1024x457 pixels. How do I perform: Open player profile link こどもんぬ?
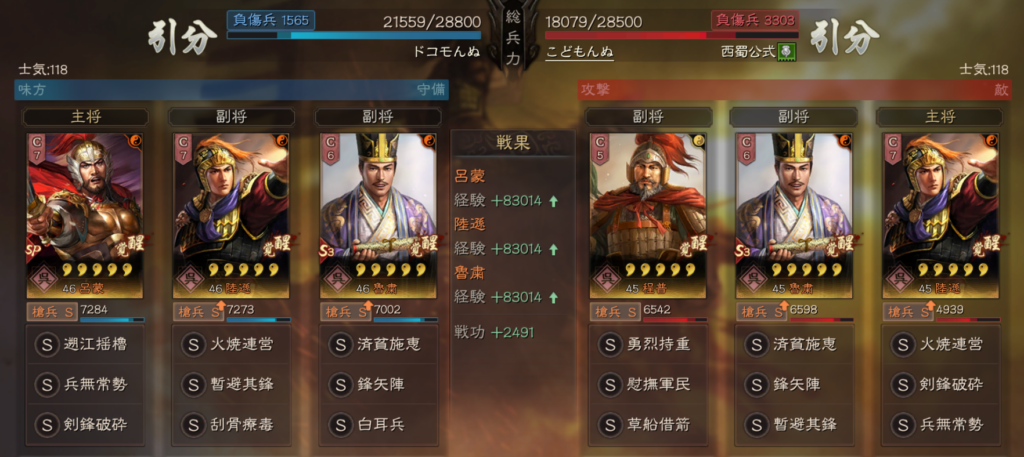pos(579,52)
